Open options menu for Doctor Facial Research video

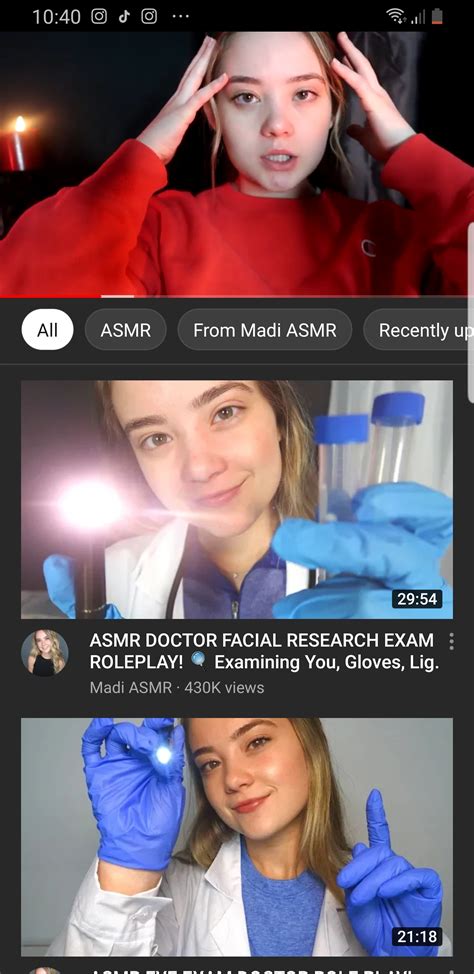451,641
